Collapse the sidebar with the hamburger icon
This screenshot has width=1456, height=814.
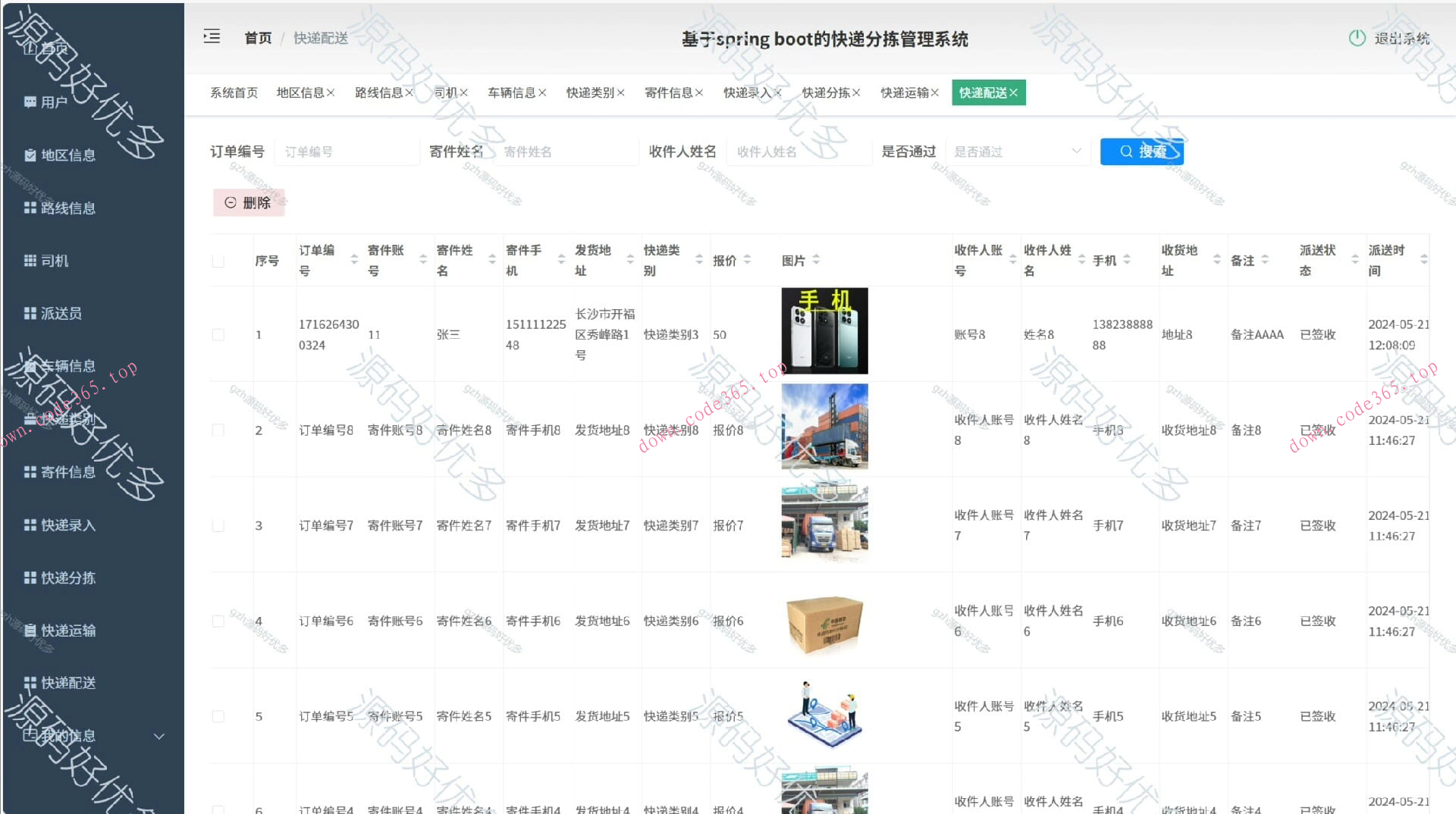[212, 36]
